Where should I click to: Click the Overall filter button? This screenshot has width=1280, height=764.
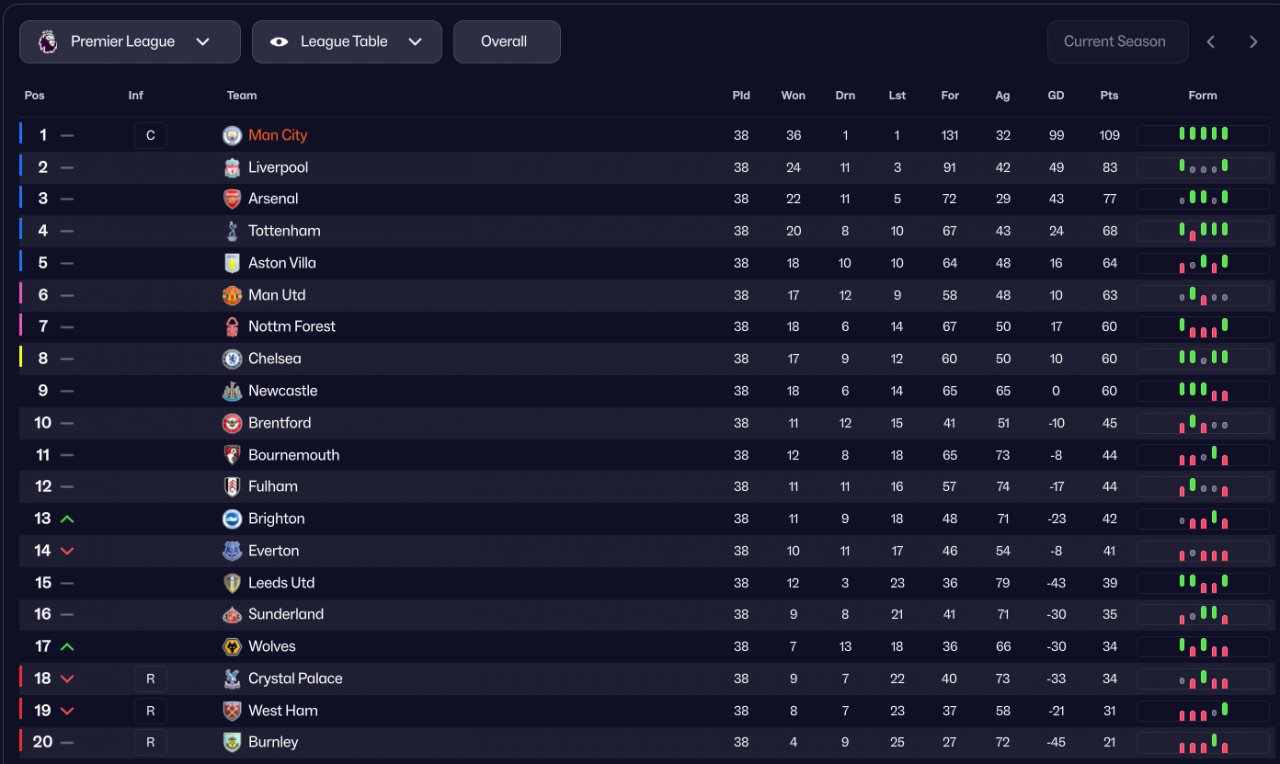pyautogui.click(x=506, y=42)
